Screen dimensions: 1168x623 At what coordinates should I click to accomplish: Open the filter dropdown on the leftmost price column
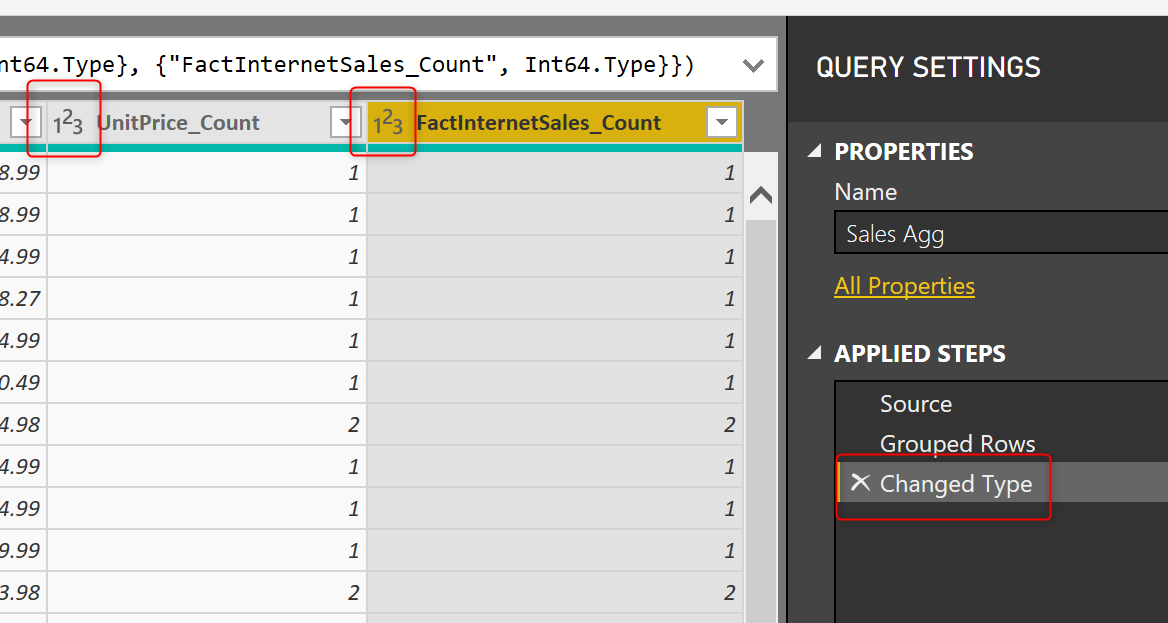click(x=27, y=122)
